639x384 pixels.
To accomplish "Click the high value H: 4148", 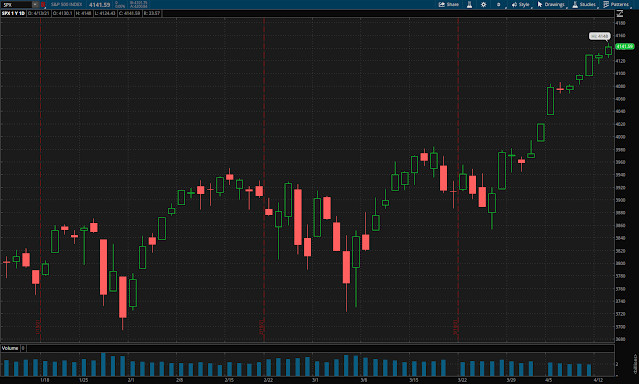I will [x=84, y=13].
